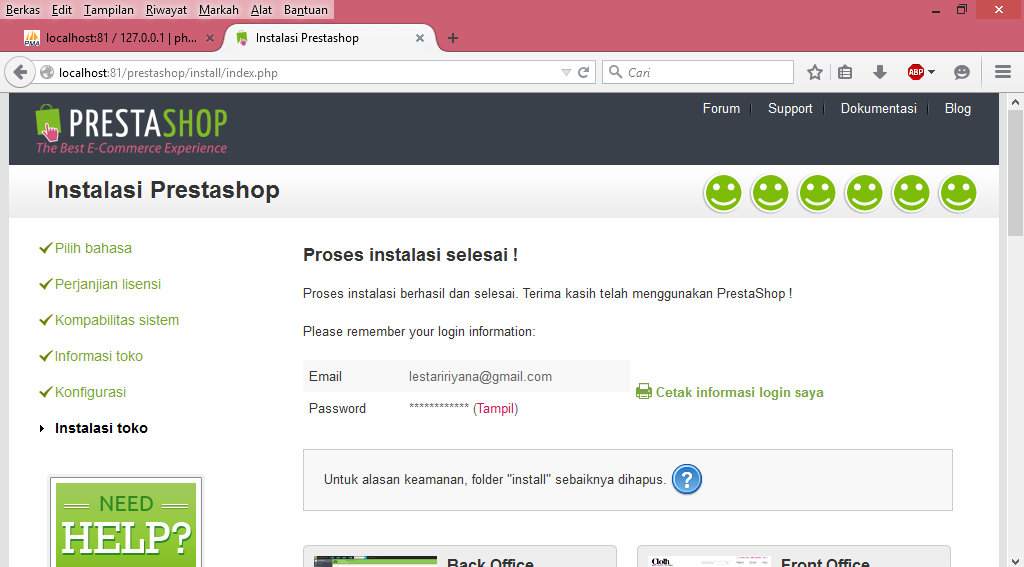The width and height of the screenshot is (1024, 567).
Task: Click the last green smiley icon
Action: pos(958,193)
